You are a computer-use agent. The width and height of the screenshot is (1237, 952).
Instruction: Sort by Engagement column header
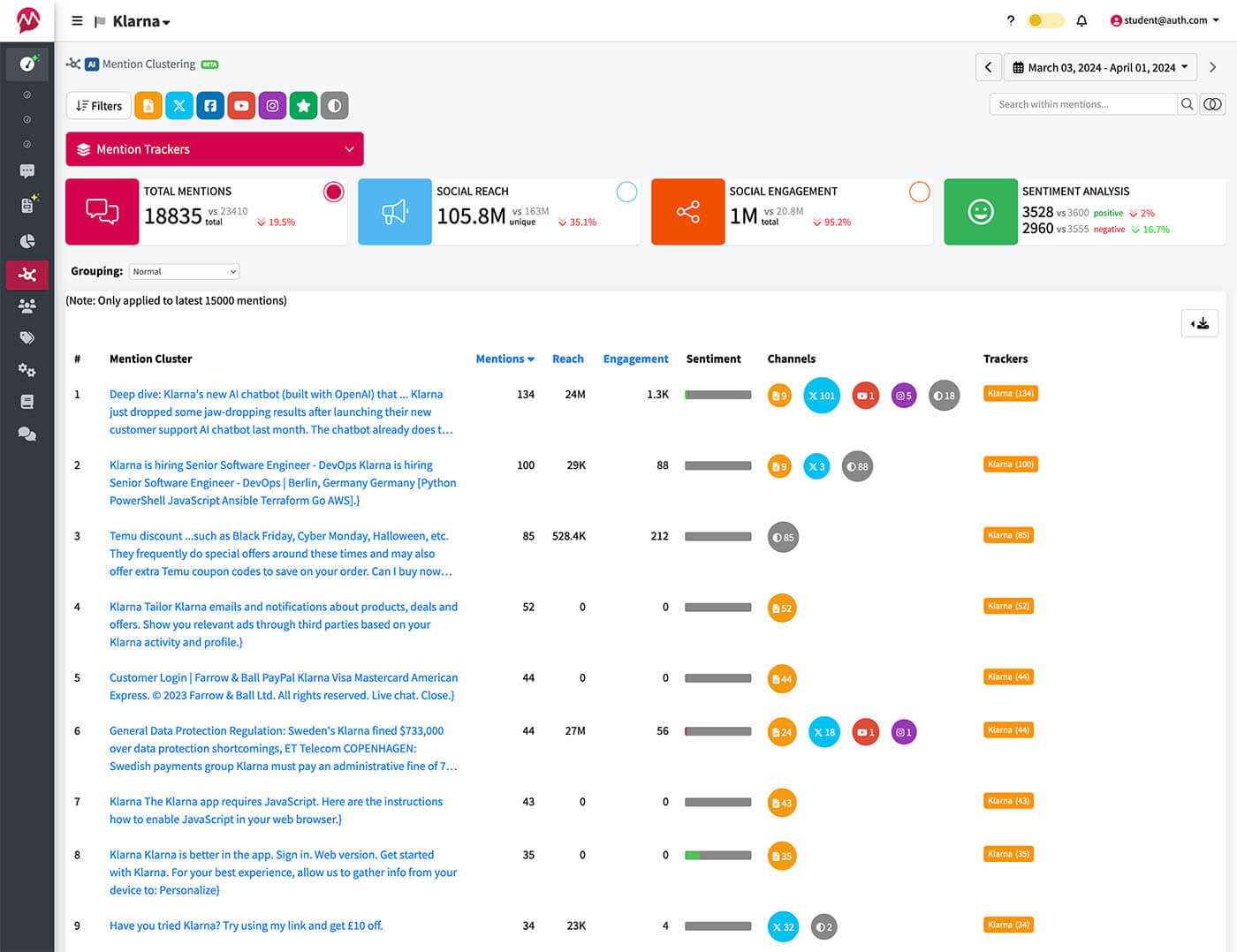point(635,359)
